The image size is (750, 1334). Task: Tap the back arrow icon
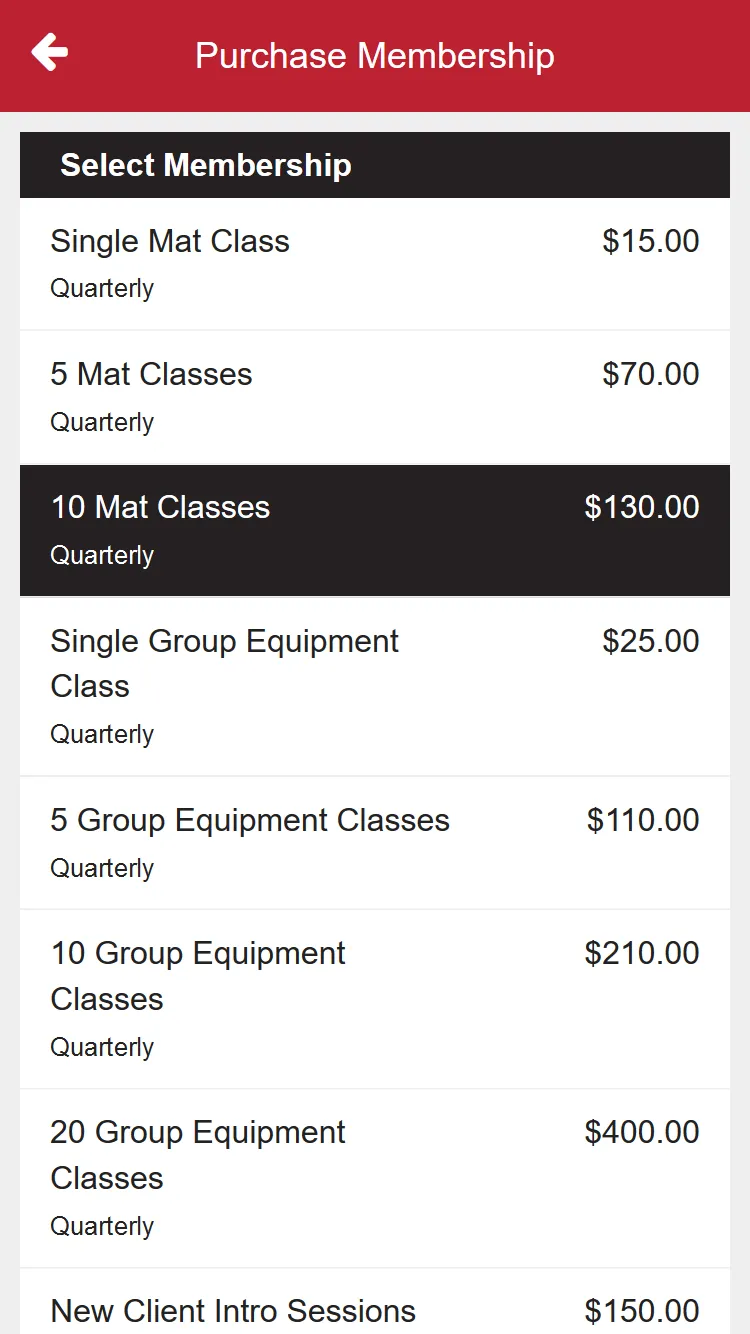coord(49,52)
